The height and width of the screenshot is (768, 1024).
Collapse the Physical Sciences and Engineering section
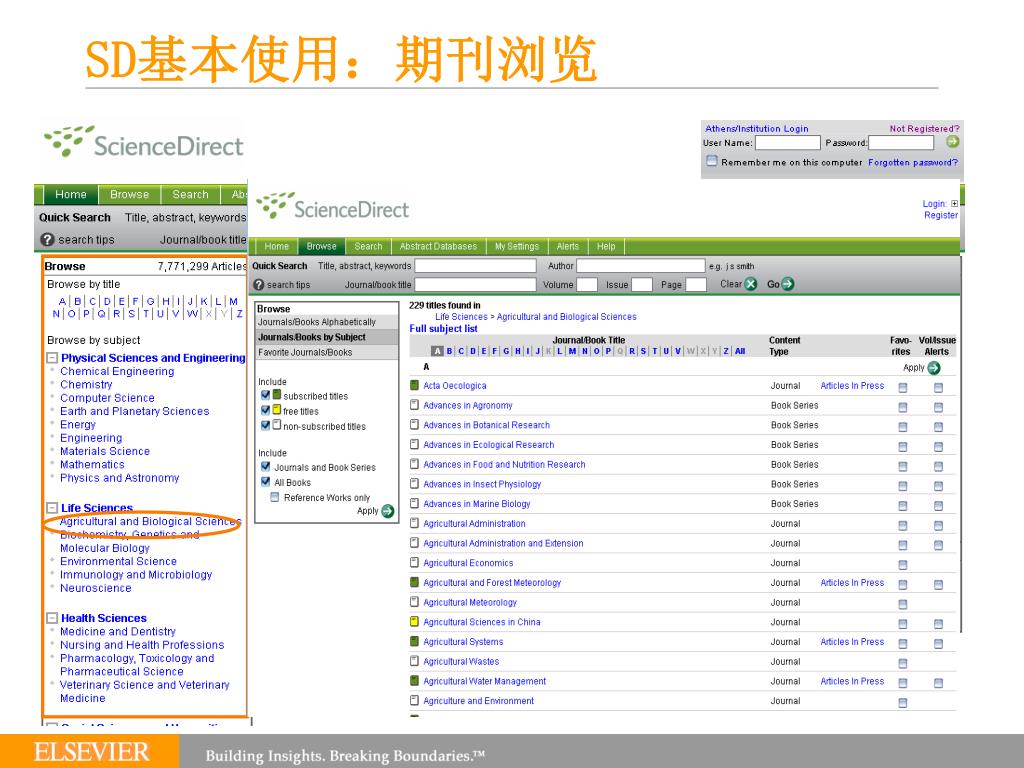click(52, 358)
